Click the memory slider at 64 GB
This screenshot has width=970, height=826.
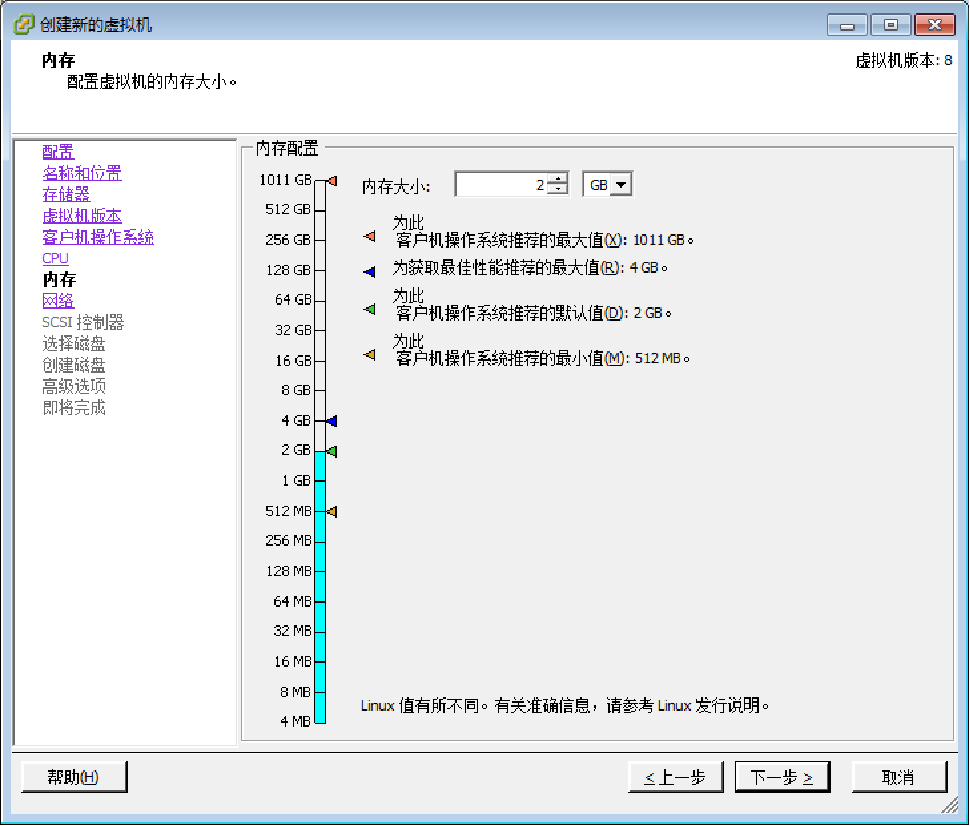(x=320, y=301)
